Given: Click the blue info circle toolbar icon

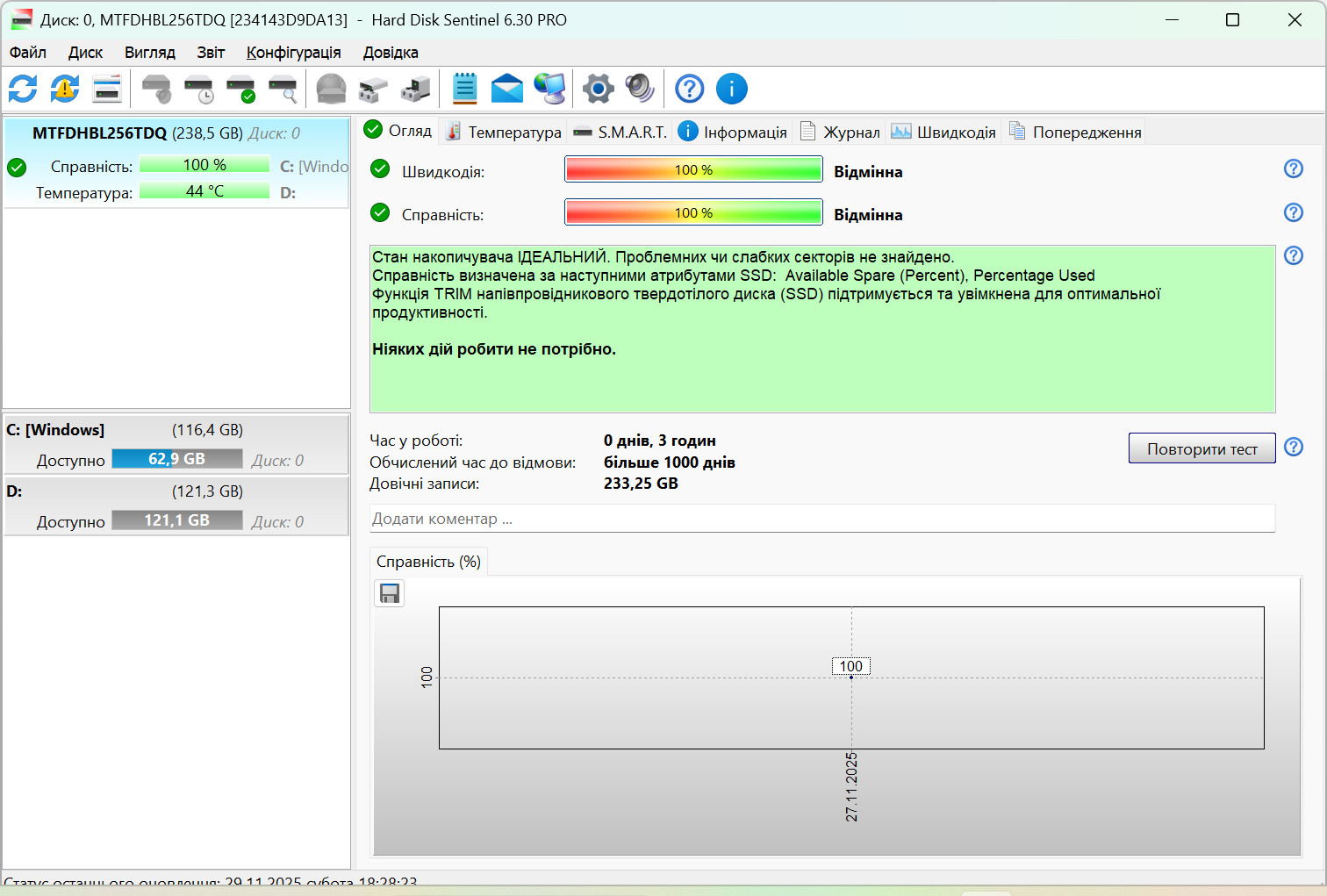Looking at the screenshot, I should coord(732,89).
